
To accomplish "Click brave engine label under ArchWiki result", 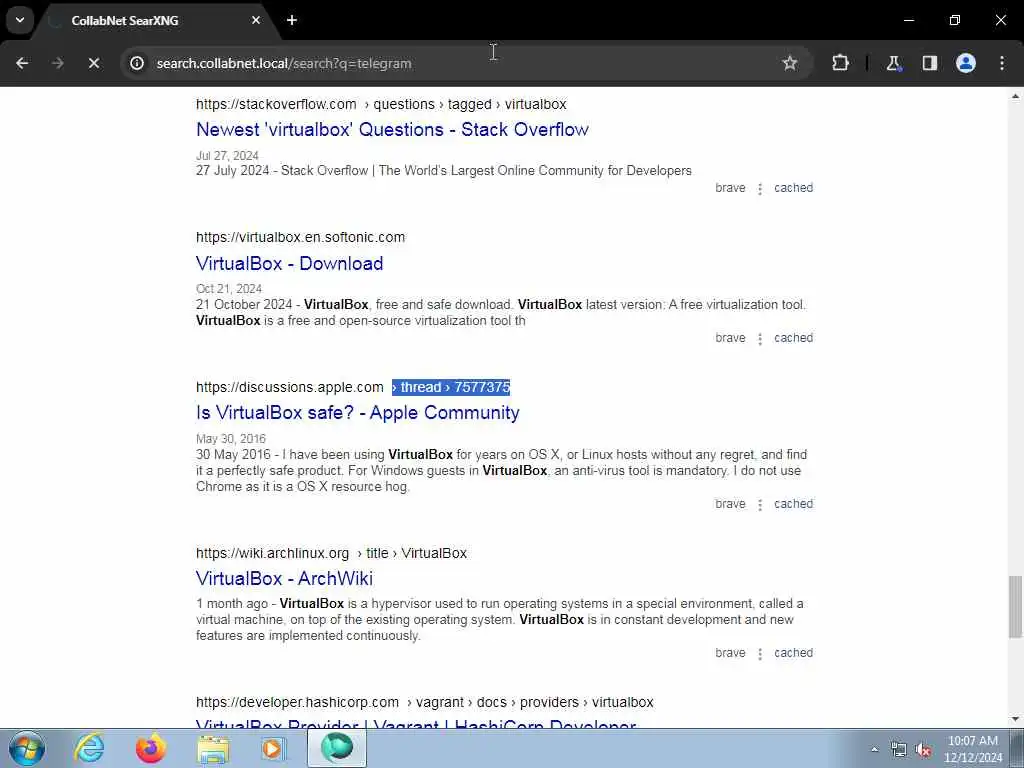I will tap(730, 653).
